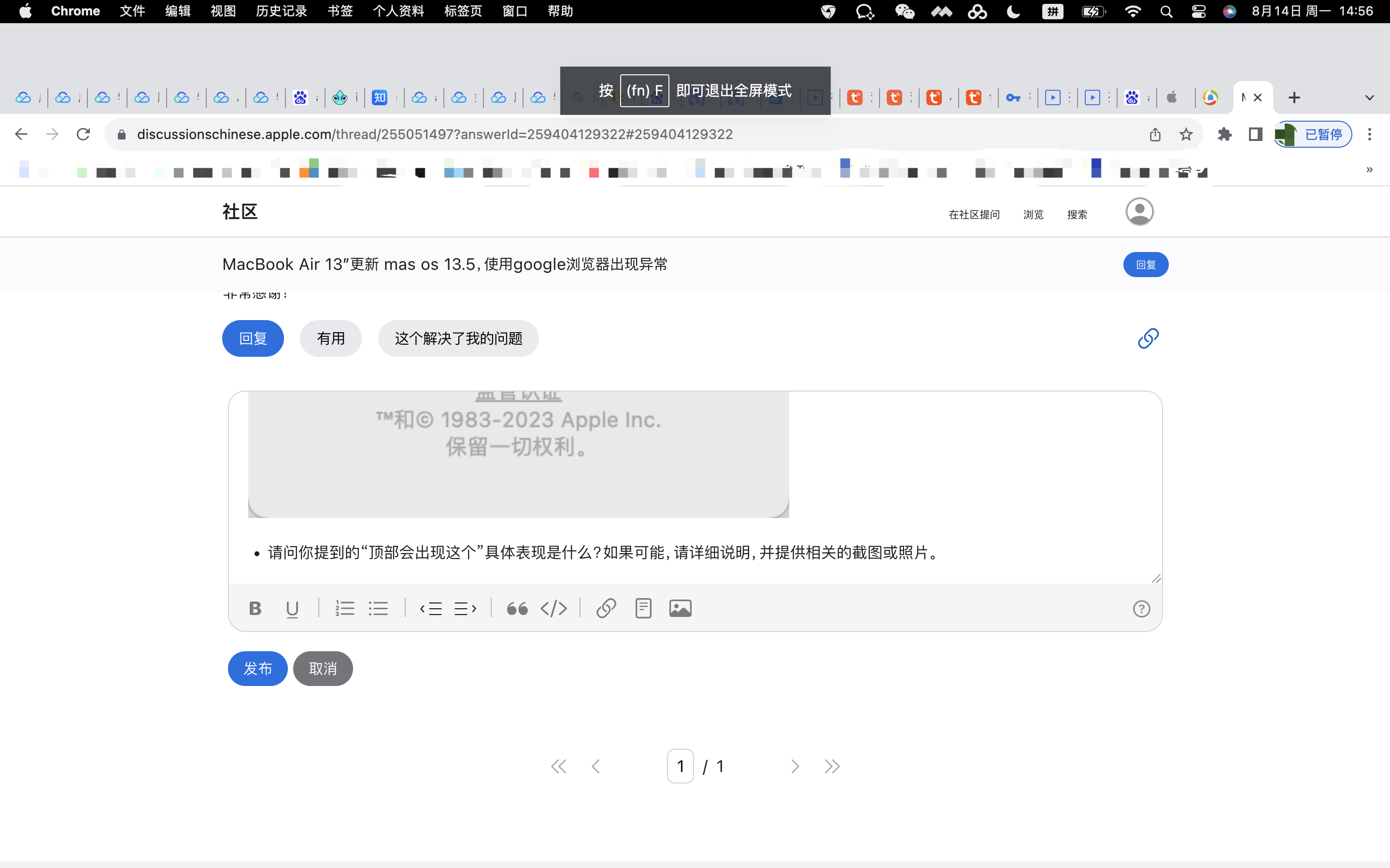Image resolution: width=1390 pixels, height=868 pixels.
Task: Click 发布 to post the reply
Action: [257, 668]
